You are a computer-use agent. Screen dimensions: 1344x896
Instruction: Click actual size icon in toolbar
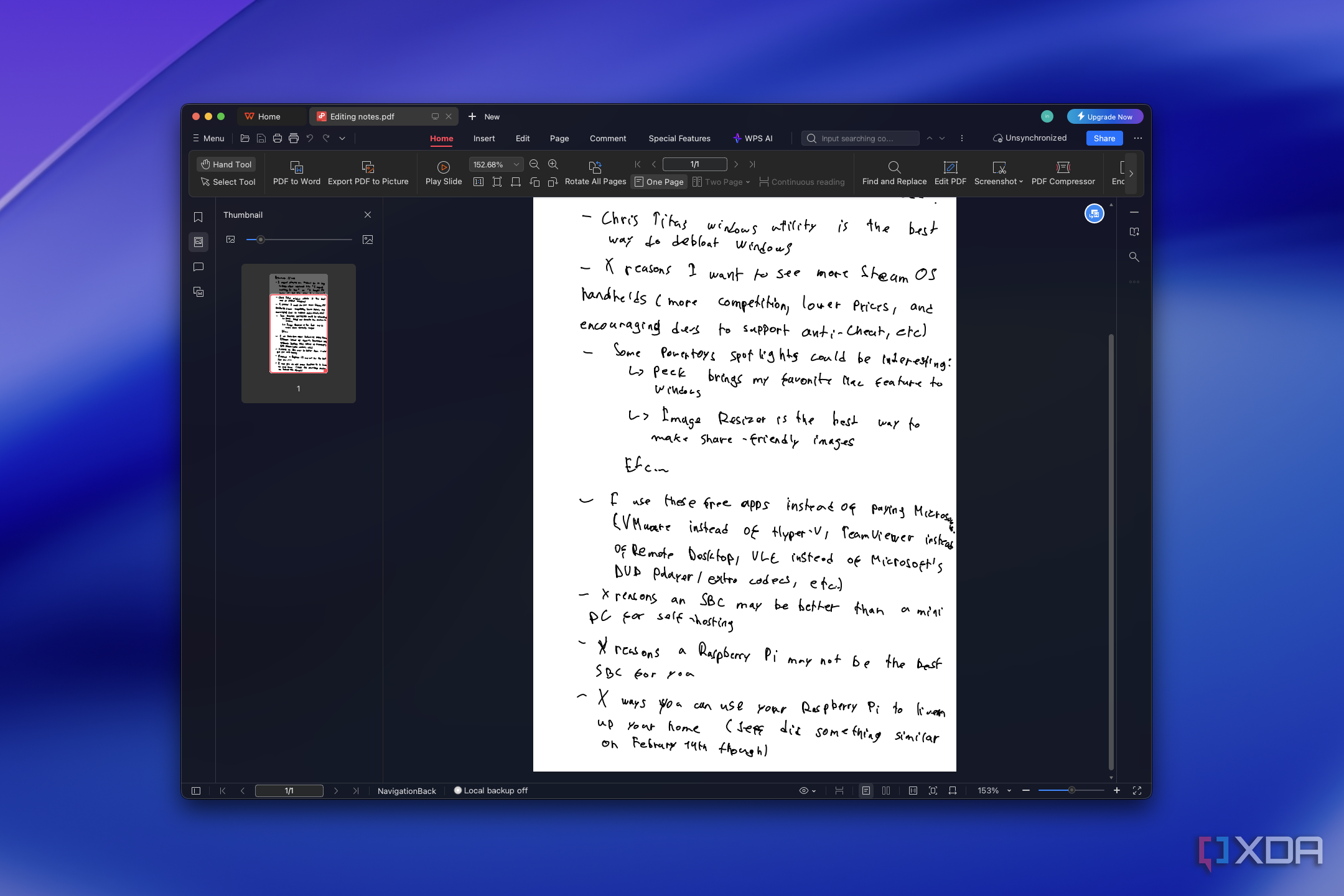coord(478,182)
